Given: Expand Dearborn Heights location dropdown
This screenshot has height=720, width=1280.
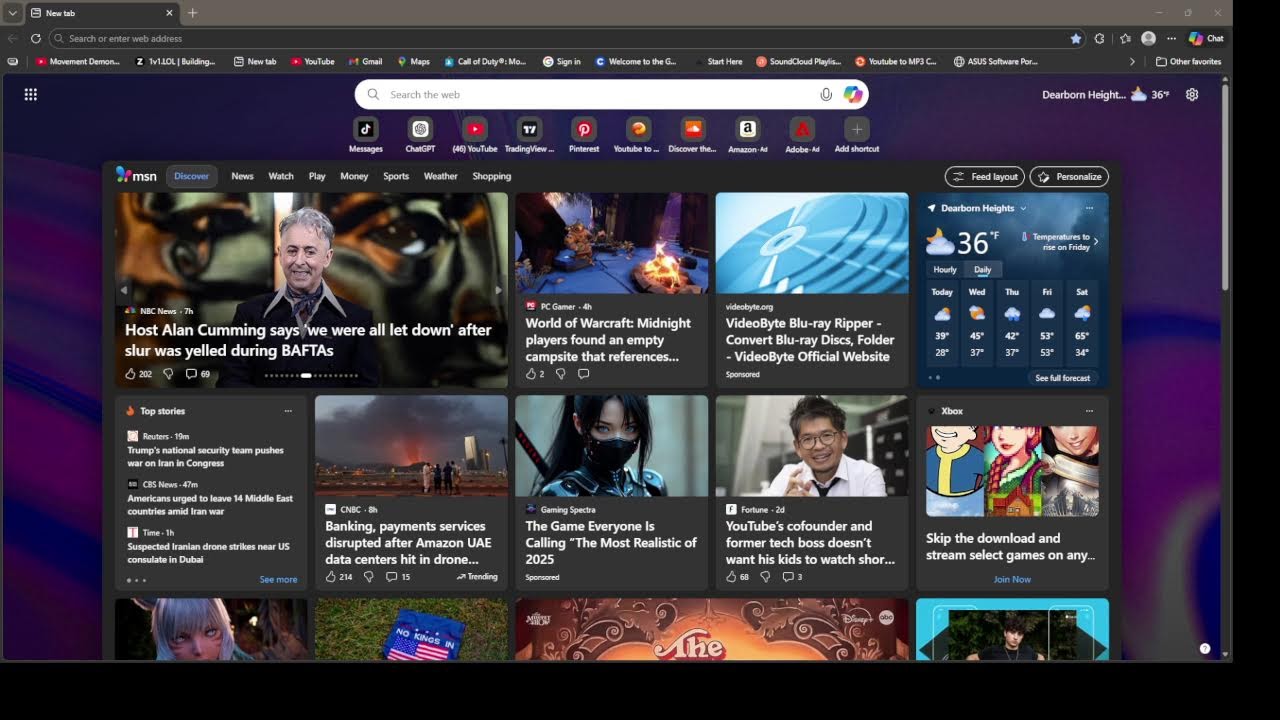Looking at the screenshot, I should click(1023, 208).
